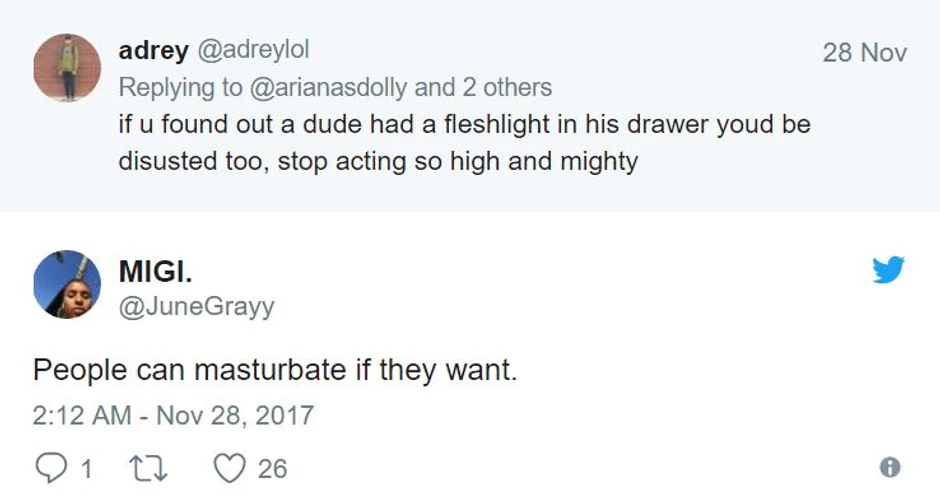The image size is (940, 503).
Task: Click the reply speech bubble icon
Action: click(50, 466)
